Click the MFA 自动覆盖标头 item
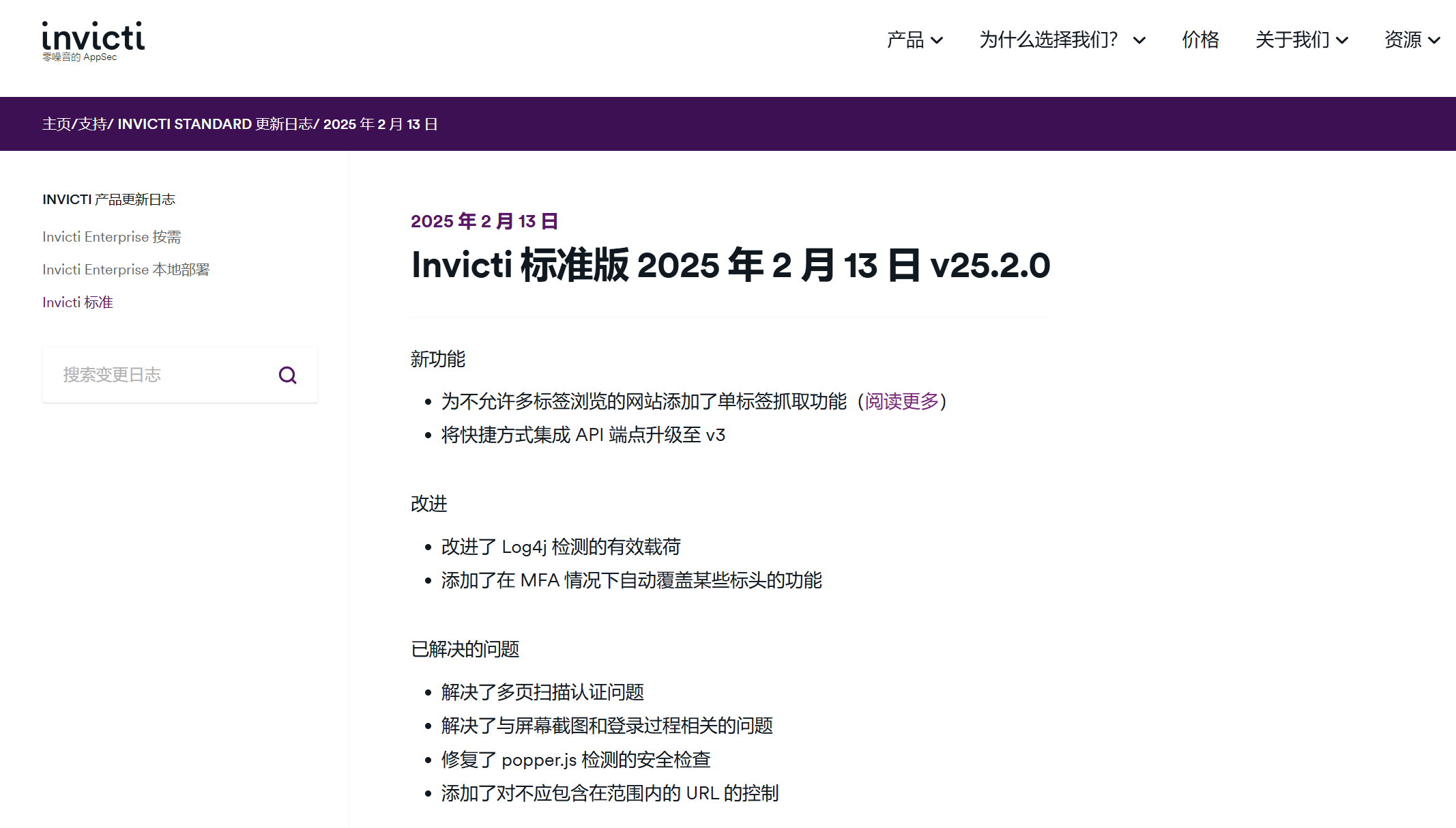This screenshot has height=828, width=1456. pos(632,580)
